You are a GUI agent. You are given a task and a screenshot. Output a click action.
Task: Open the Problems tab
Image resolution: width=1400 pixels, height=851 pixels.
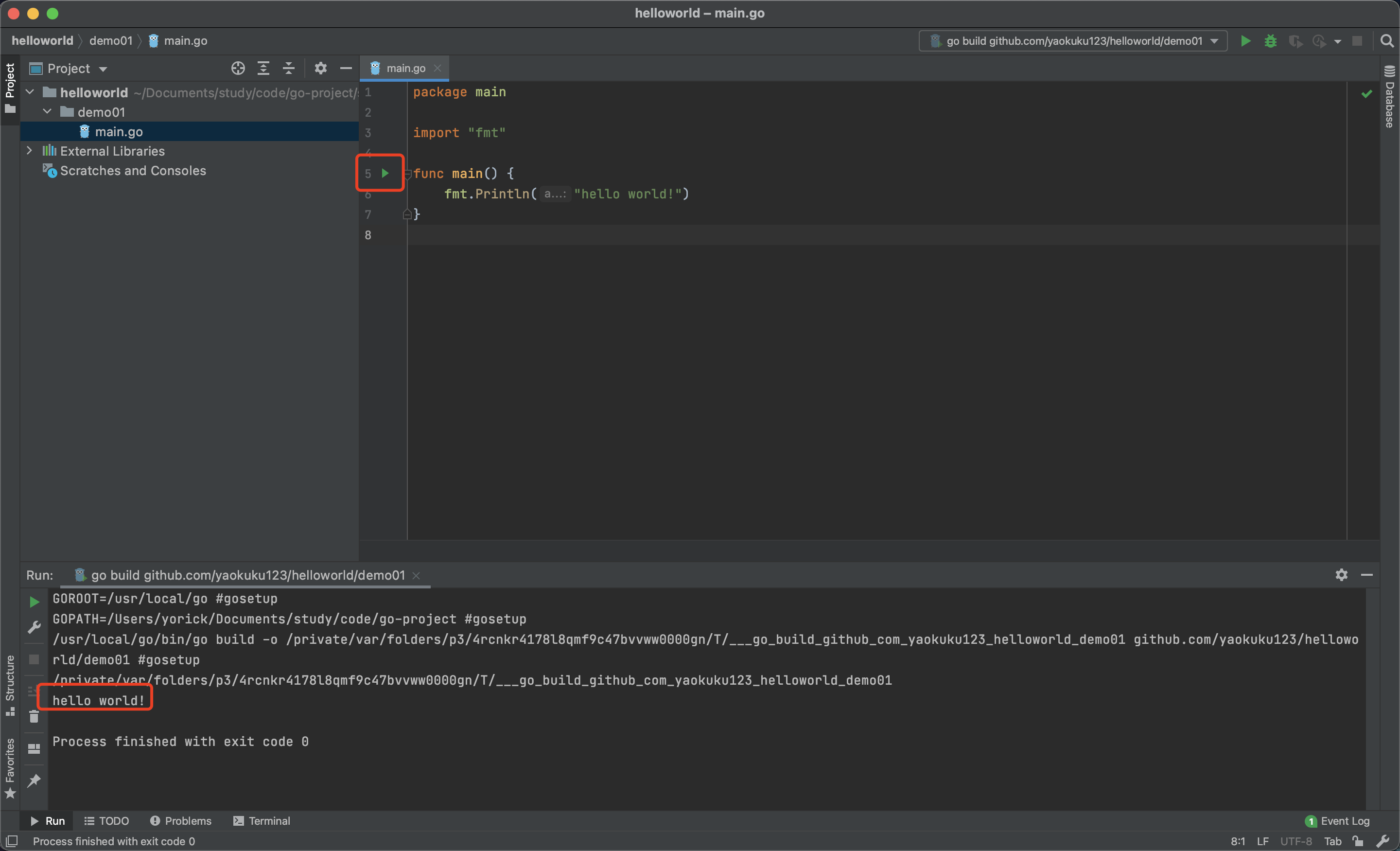181,821
